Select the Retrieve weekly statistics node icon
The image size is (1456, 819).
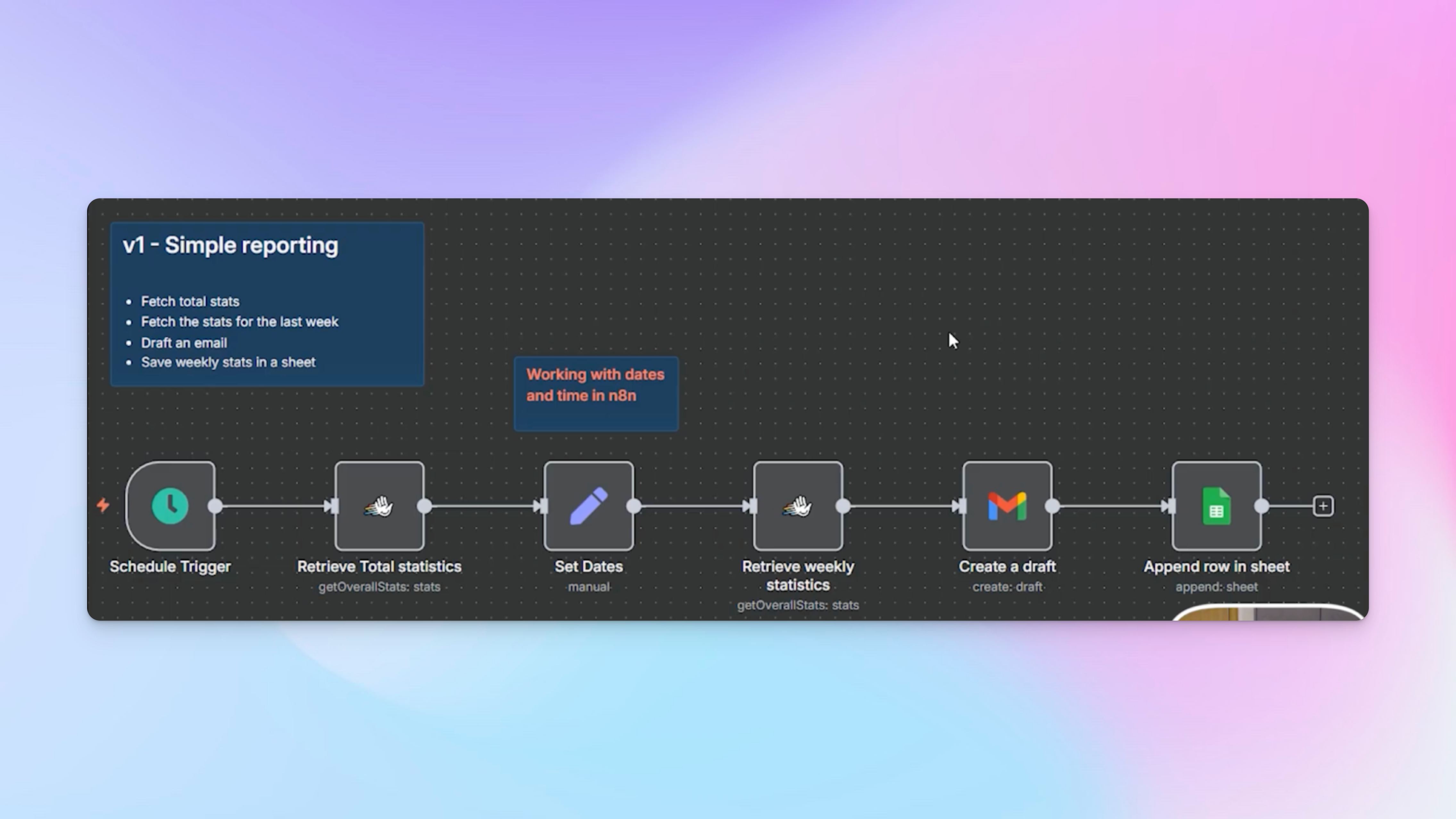(798, 506)
